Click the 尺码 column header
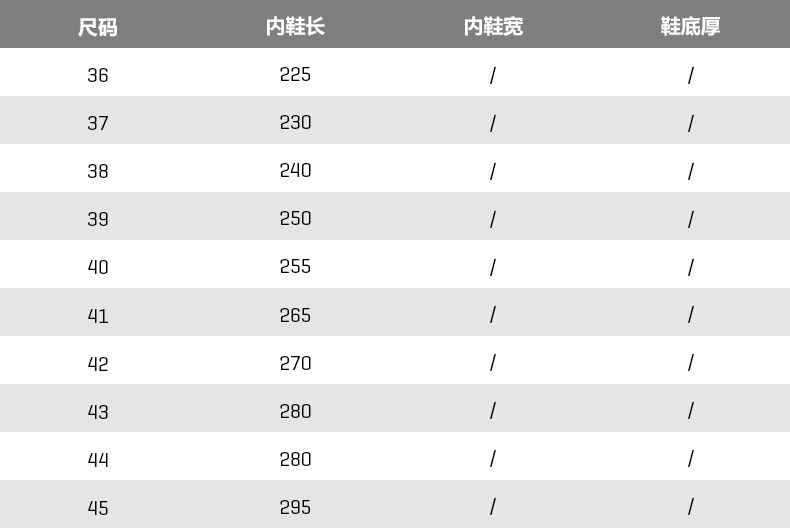 [x=98, y=27]
